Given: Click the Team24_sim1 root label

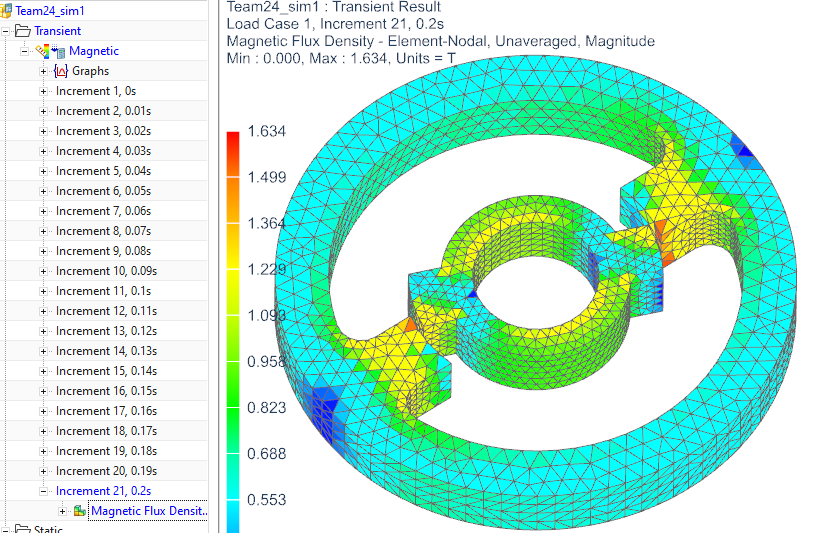Looking at the screenshot, I should tap(49, 10).
